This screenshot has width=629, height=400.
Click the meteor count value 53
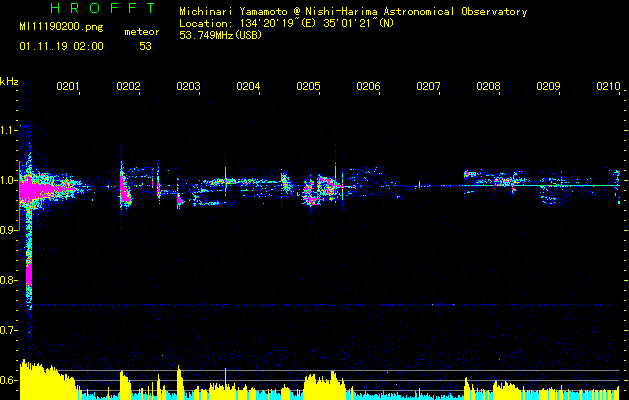(145, 47)
